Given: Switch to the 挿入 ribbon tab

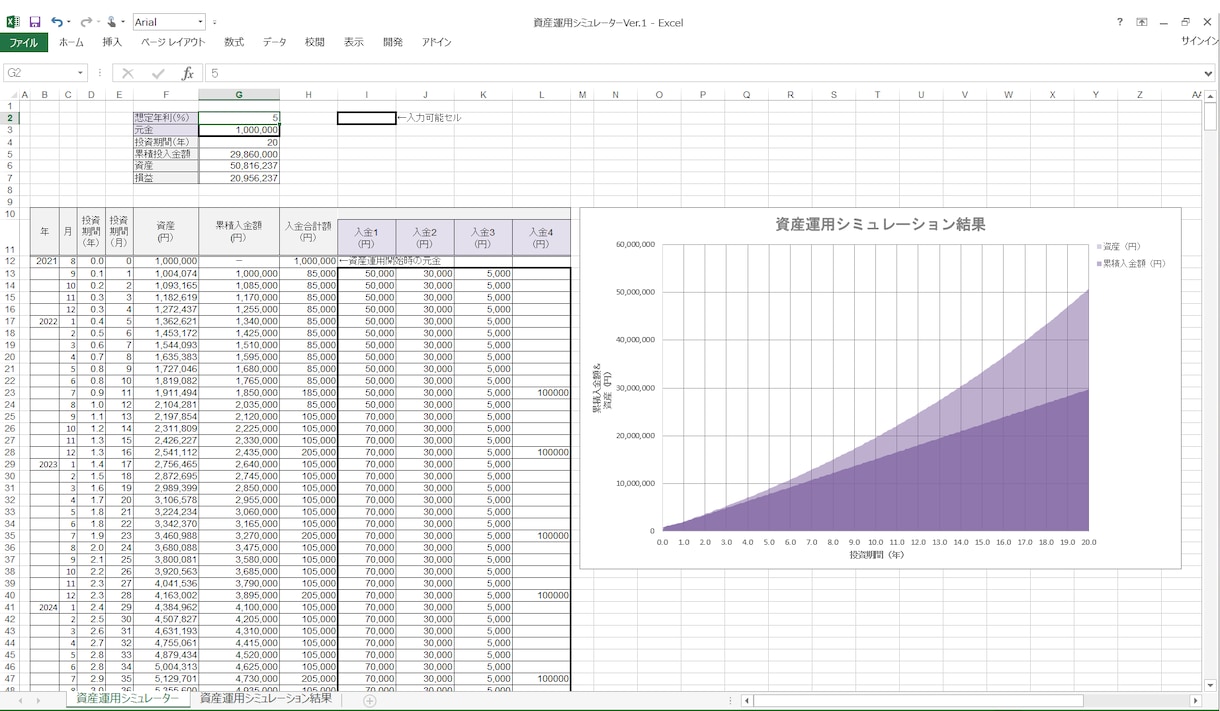Looking at the screenshot, I should [112, 43].
